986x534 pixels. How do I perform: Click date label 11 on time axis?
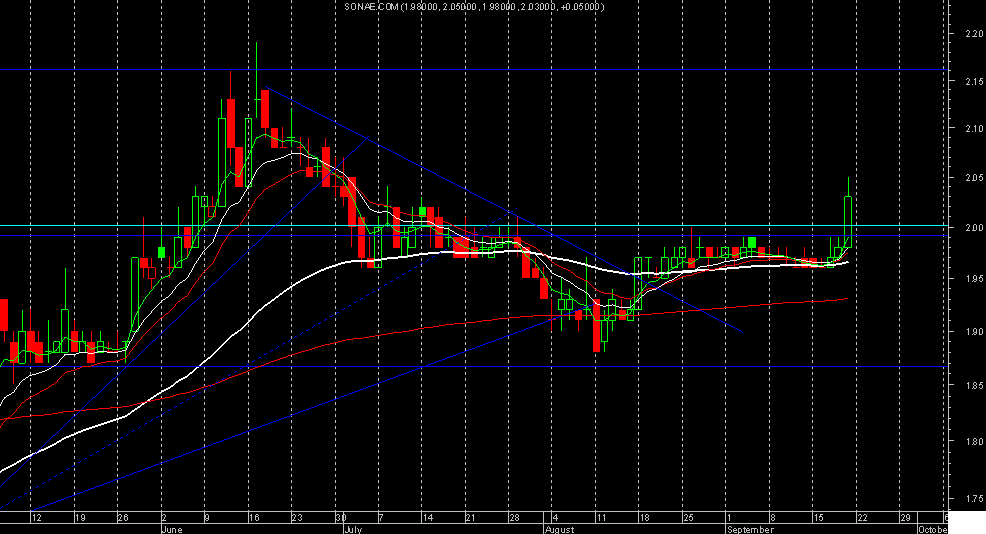pos(601,518)
